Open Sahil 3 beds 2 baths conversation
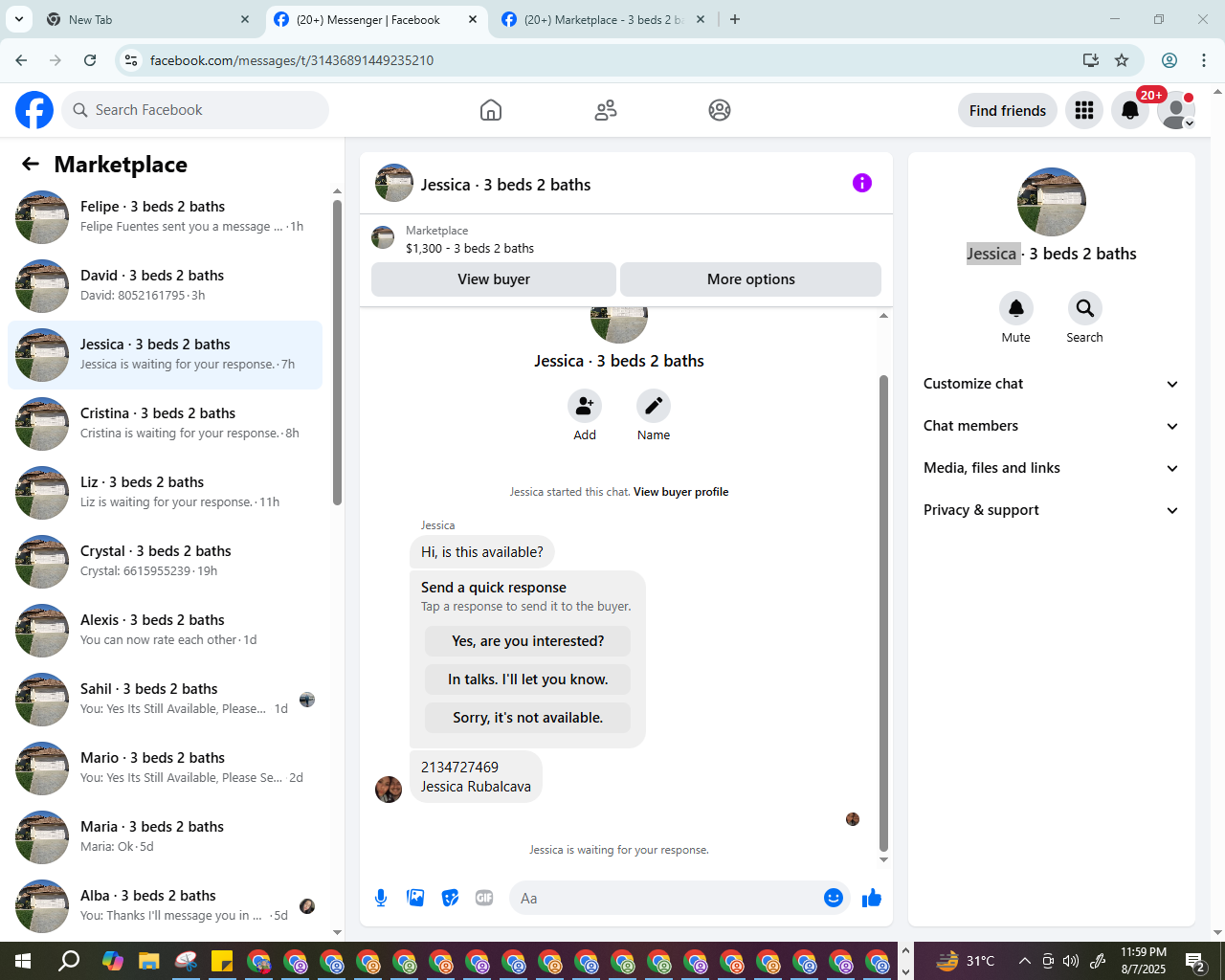 tap(165, 700)
